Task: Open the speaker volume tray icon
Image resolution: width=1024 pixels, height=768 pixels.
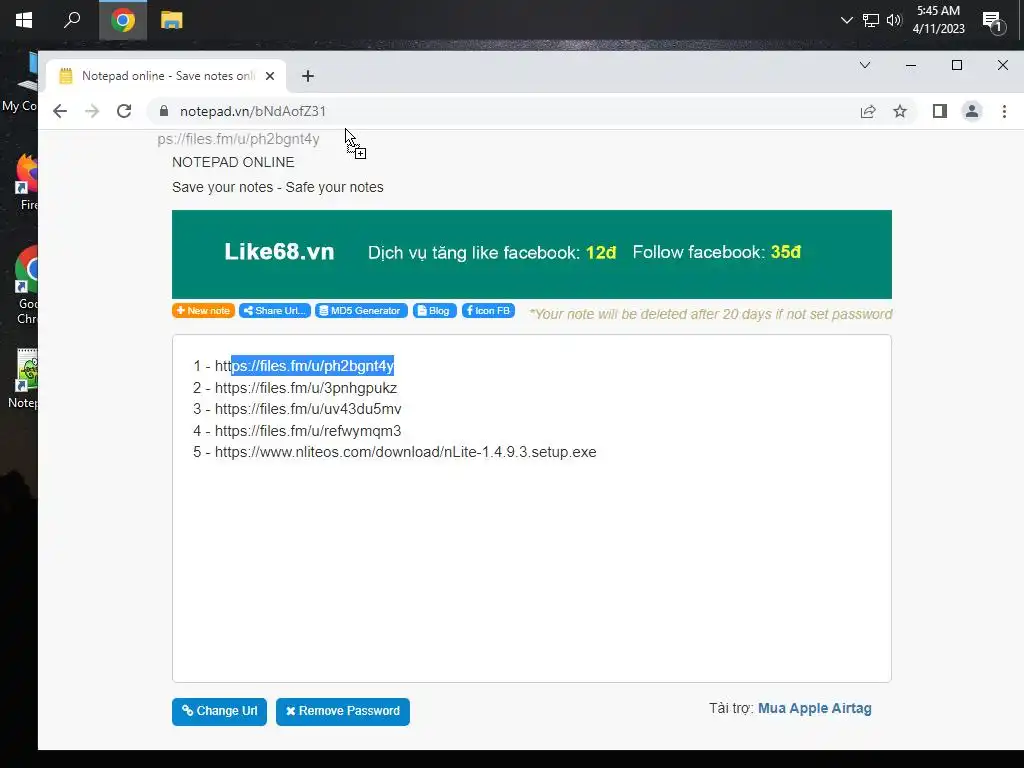Action: click(894, 20)
